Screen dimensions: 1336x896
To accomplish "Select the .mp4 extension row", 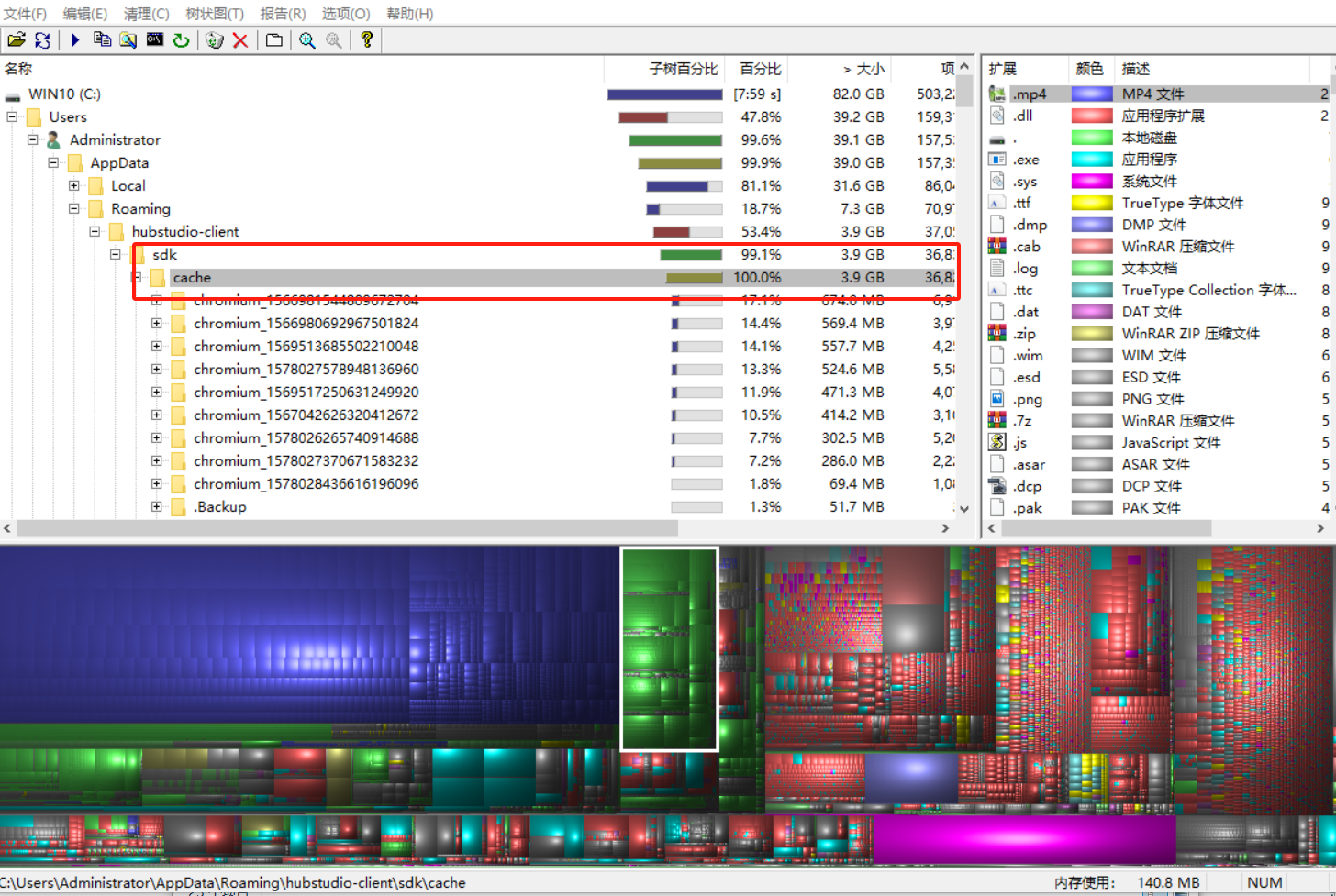I will (1029, 94).
